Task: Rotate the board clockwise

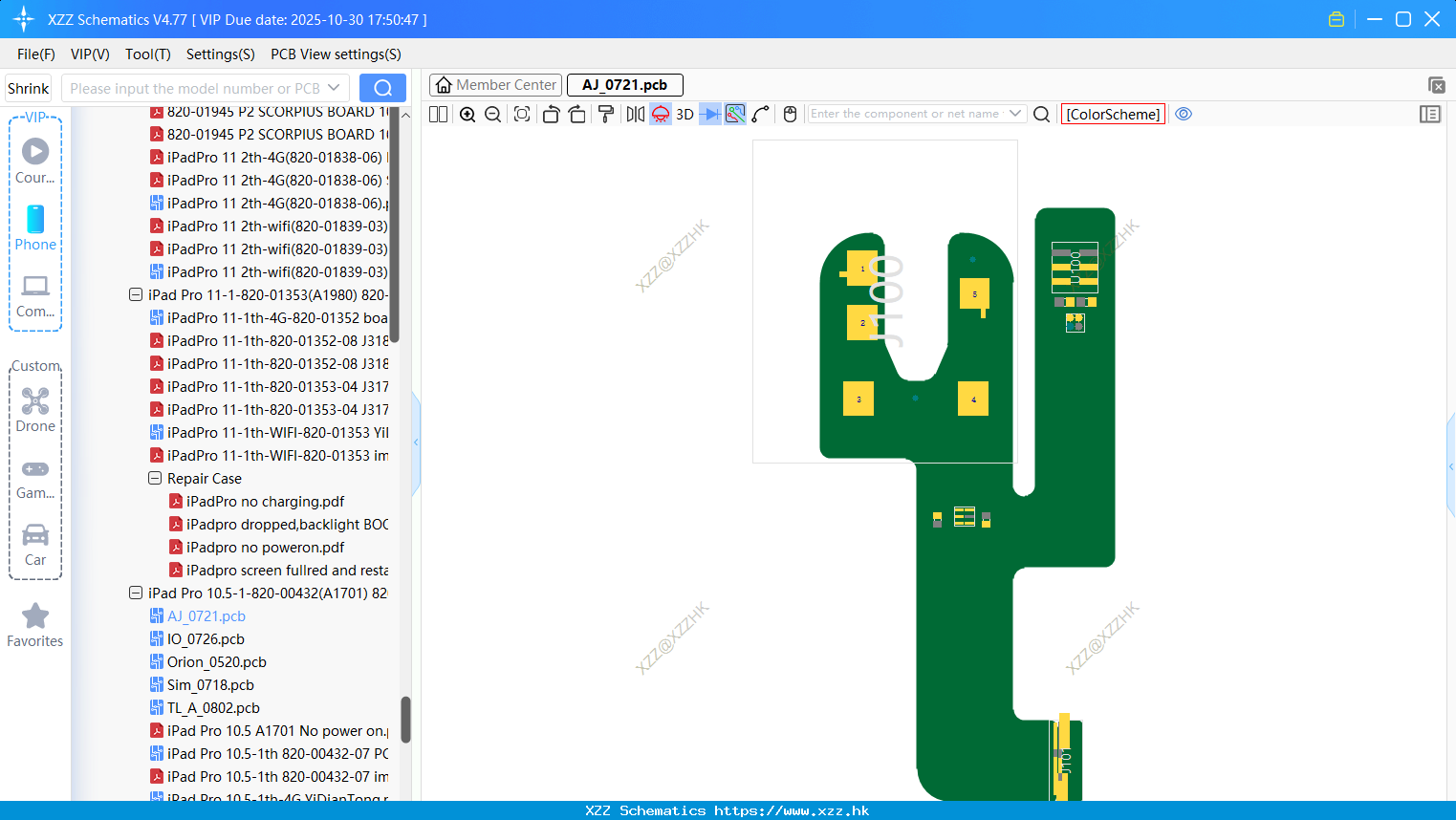Action: (x=576, y=114)
